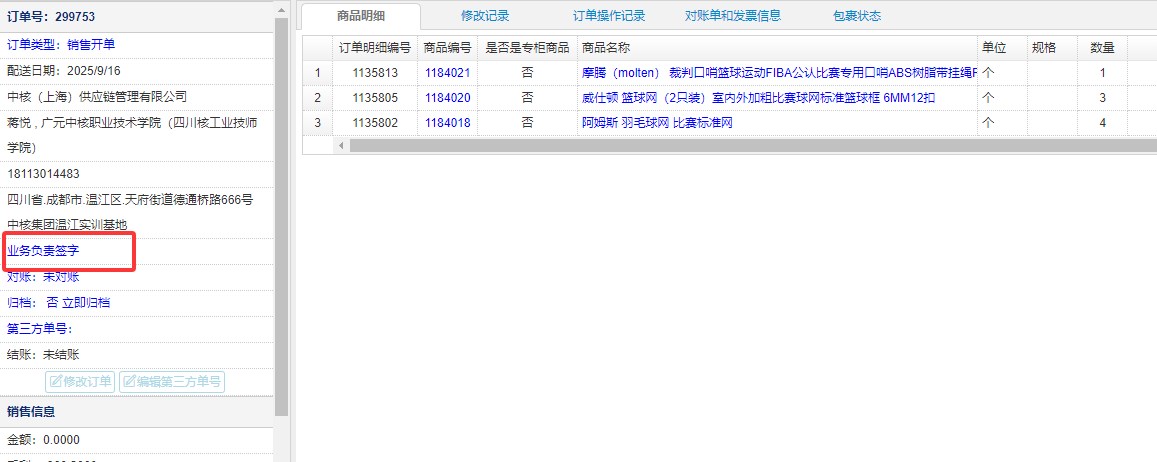Open product code 1184021 link
Screen dimensions: 1157x462
click(447, 73)
